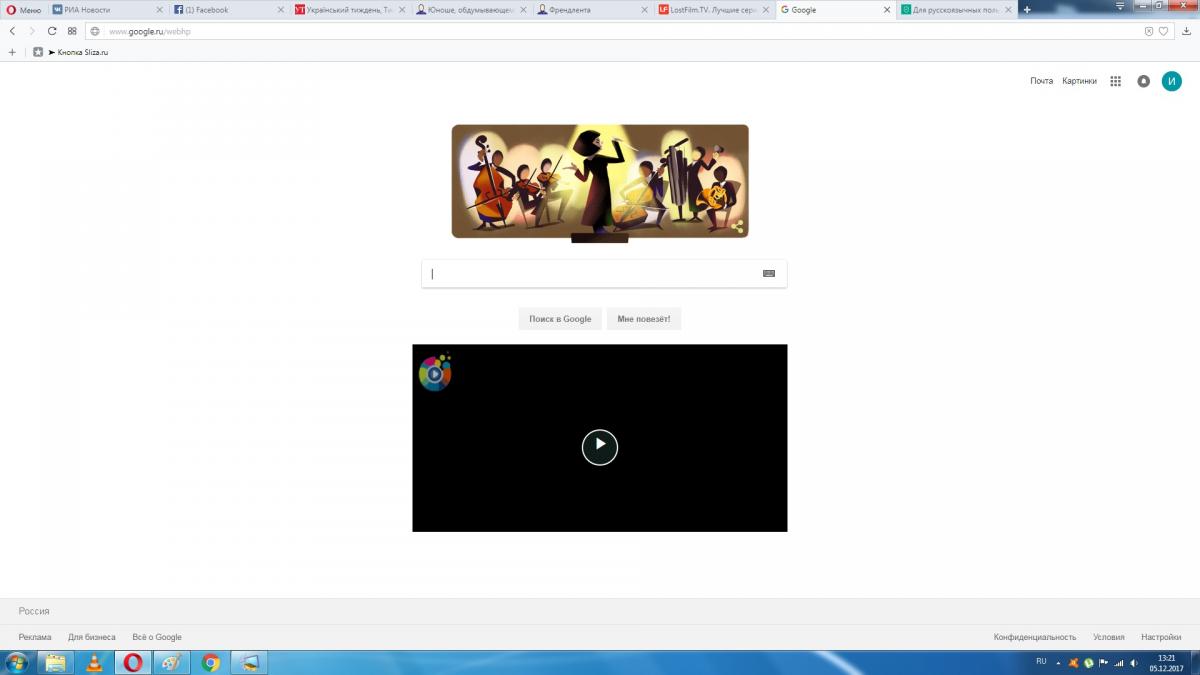
Task: Open the on-screen keyboard icon
Action: 769,273
